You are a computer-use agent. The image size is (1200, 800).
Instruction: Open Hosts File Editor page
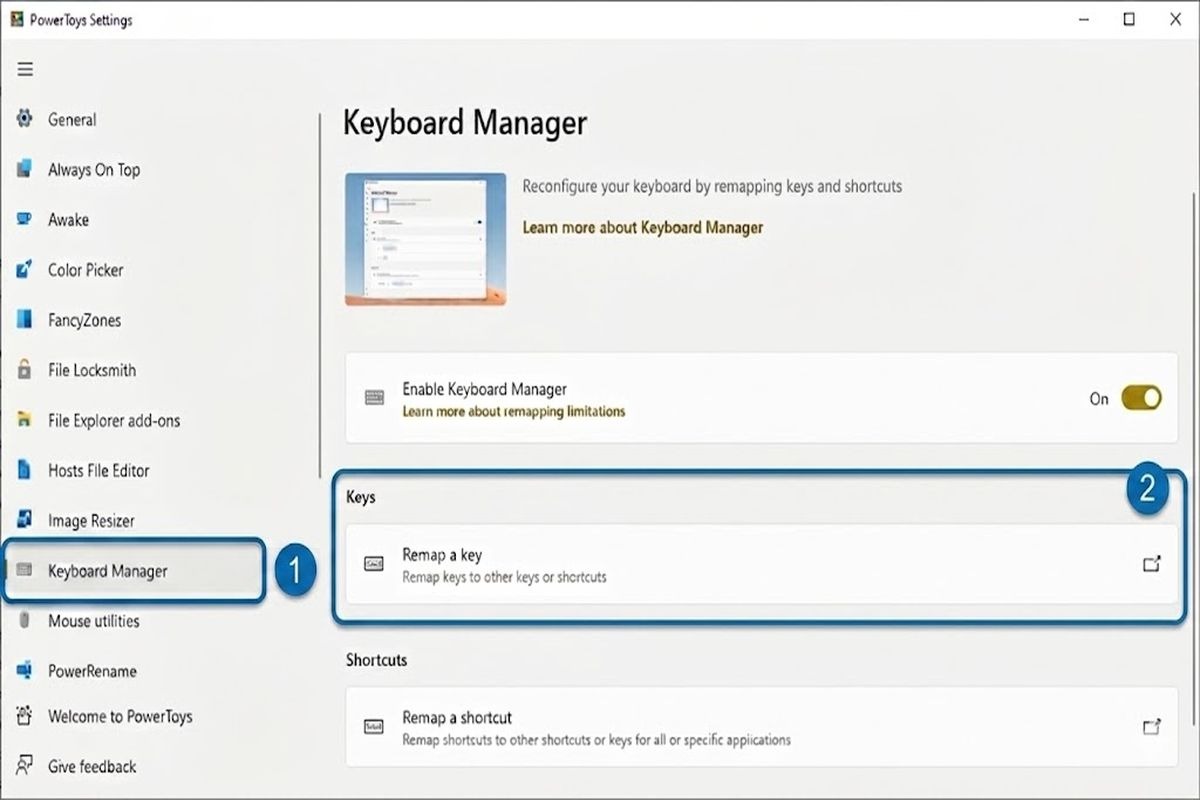pos(99,470)
